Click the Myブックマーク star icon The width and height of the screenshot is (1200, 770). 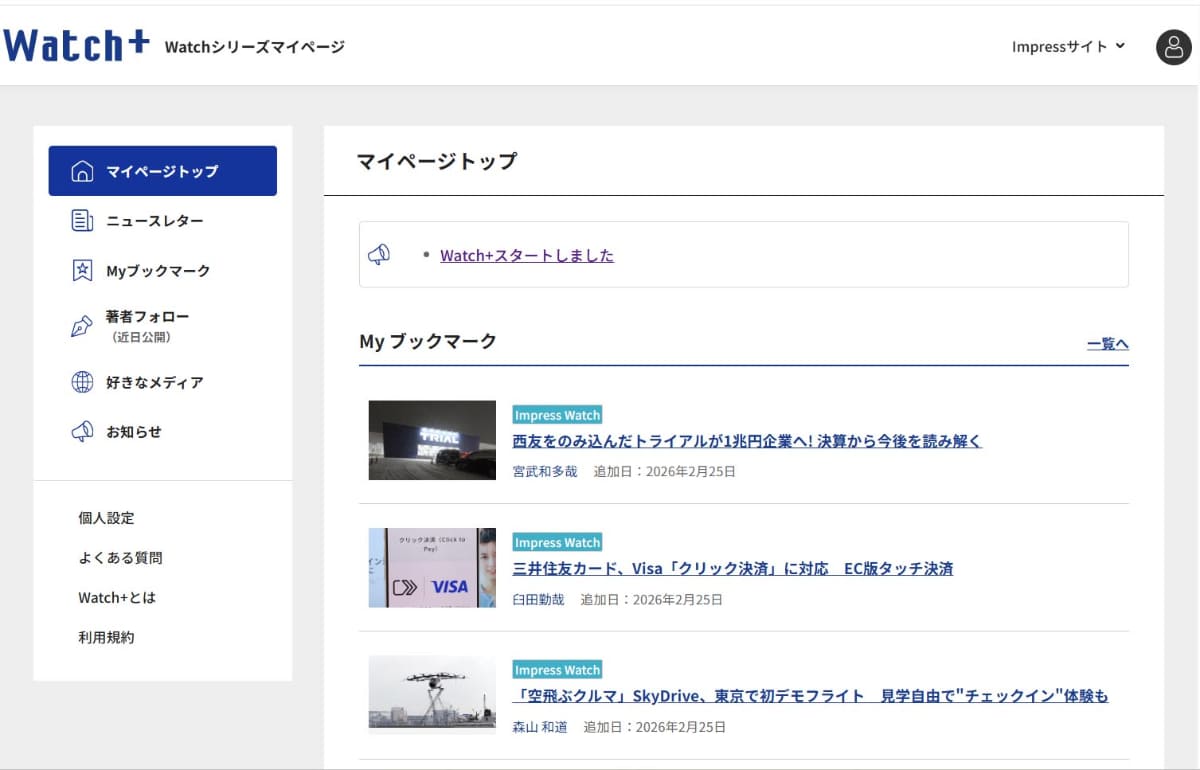pos(81,270)
